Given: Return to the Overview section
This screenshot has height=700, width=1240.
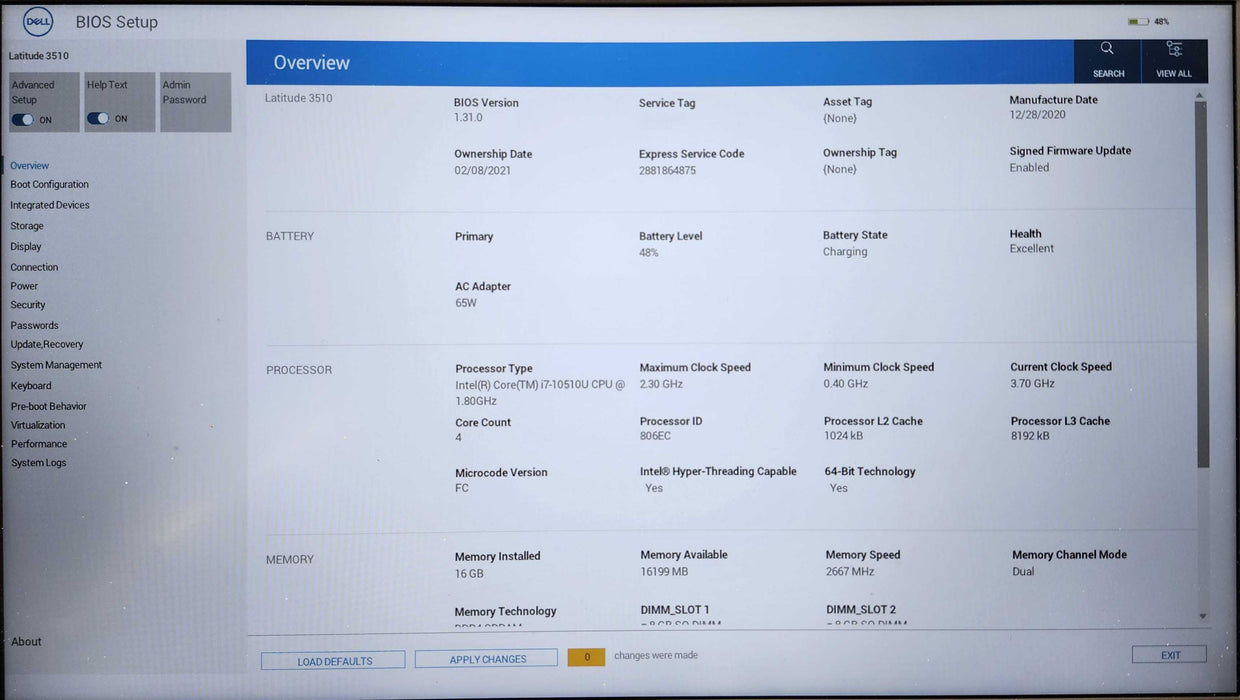Looking at the screenshot, I should tap(29, 165).
